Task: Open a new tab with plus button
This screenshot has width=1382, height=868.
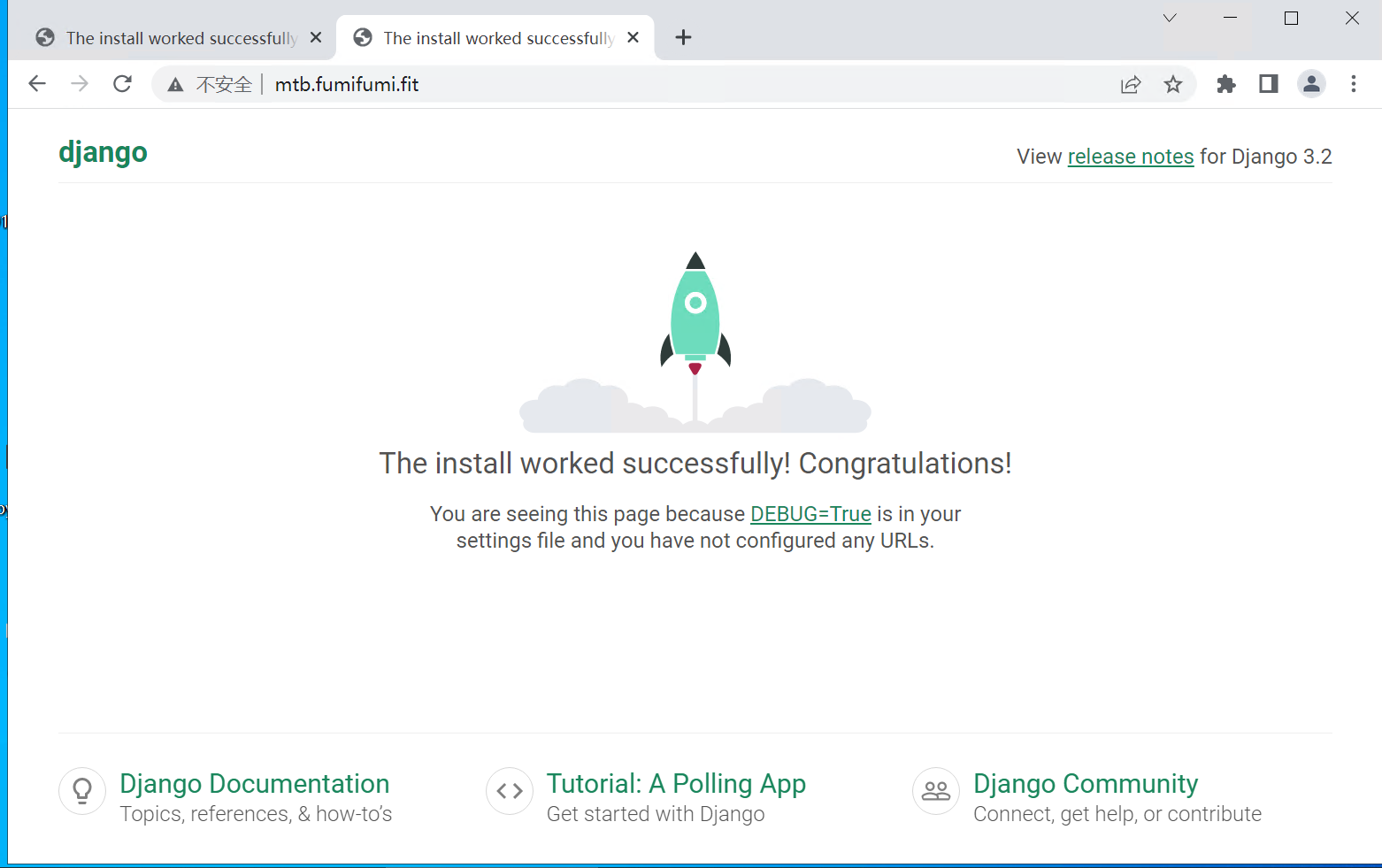Action: 683,37
